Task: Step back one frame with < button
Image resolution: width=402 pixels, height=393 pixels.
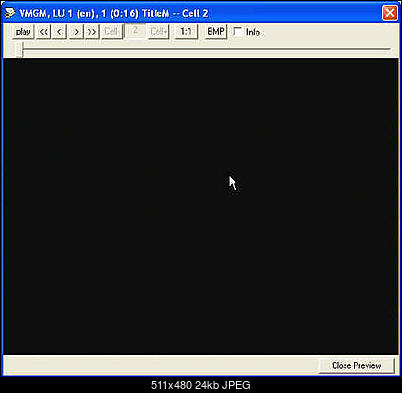Action: point(59,32)
